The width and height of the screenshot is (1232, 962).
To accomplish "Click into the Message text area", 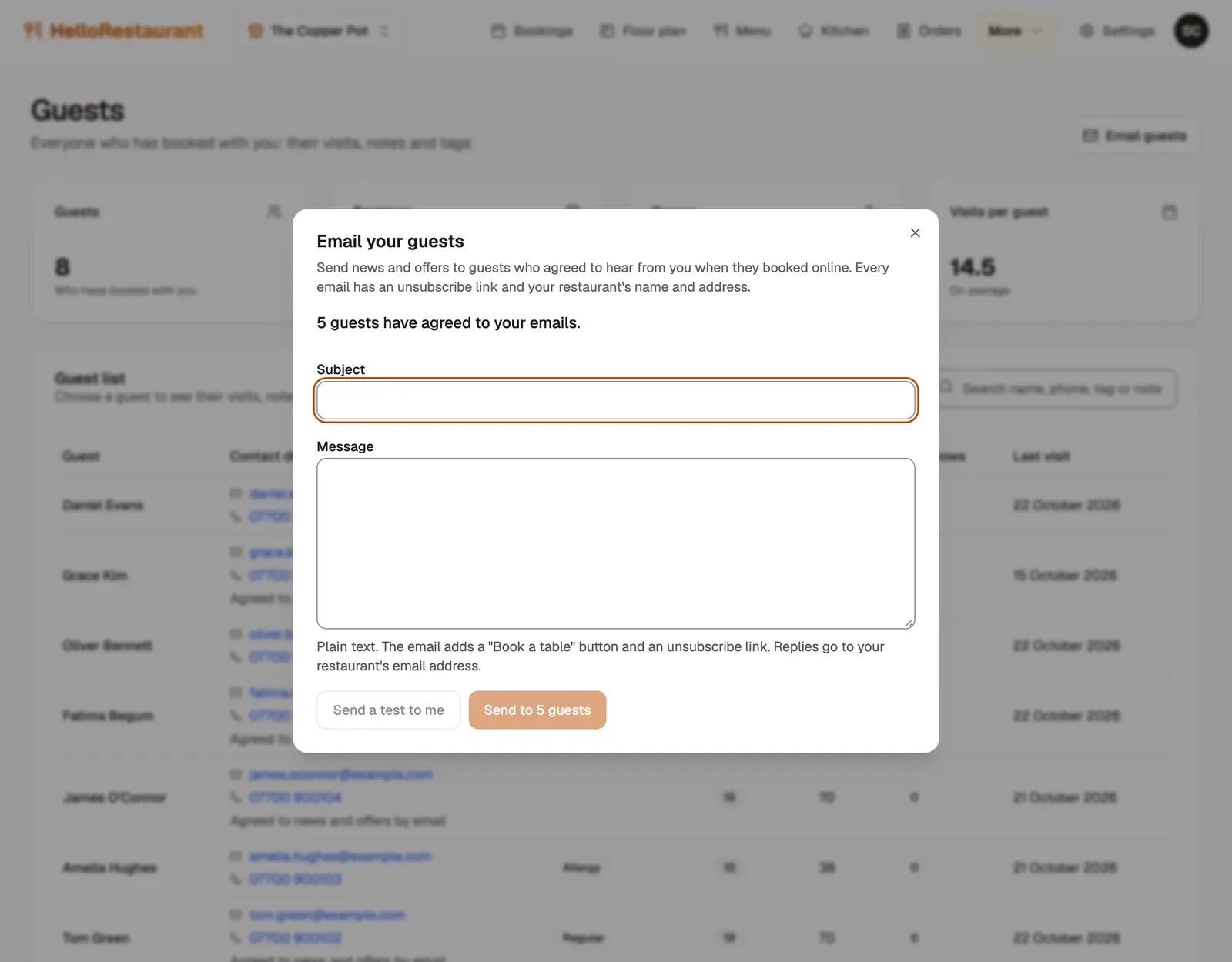I will coord(616,543).
